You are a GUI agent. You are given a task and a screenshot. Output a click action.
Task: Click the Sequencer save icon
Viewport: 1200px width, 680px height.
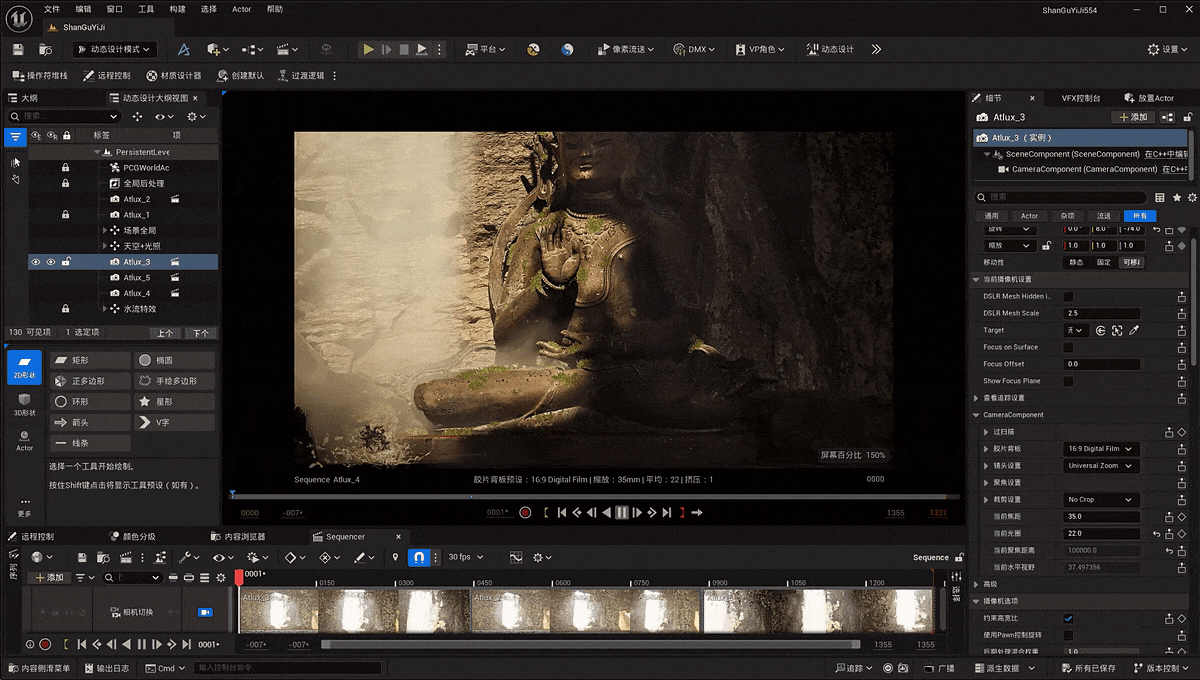point(82,557)
